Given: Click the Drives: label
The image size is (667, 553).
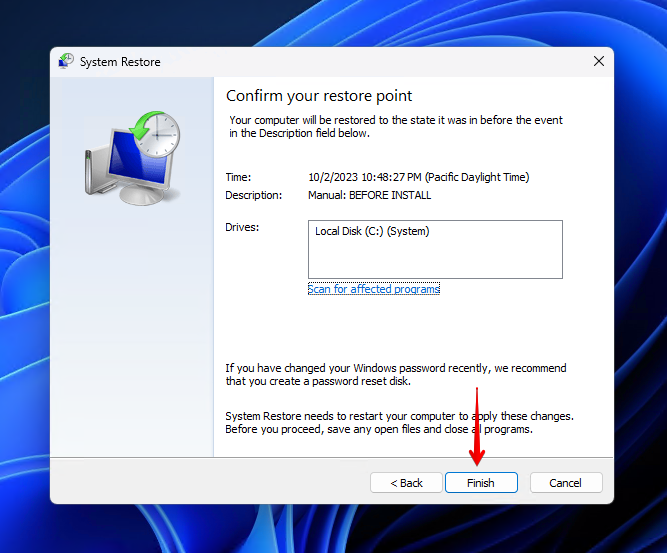Looking at the screenshot, I should [242, 227].
